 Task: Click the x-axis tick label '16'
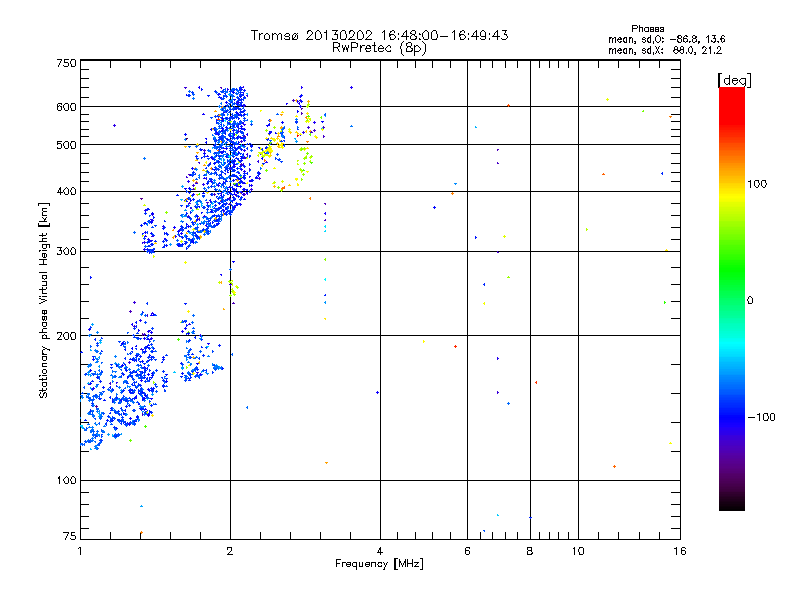tap(680, 551)
